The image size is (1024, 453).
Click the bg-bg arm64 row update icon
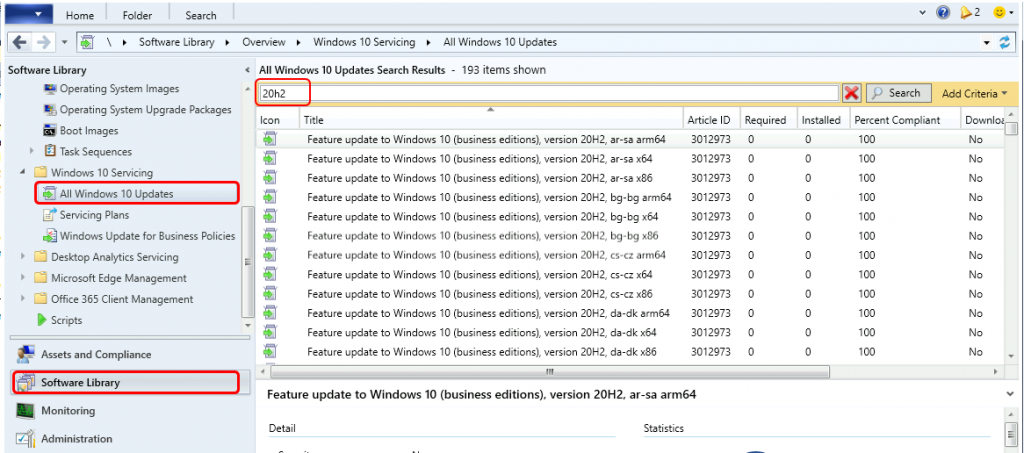click(x=270, y=197)
